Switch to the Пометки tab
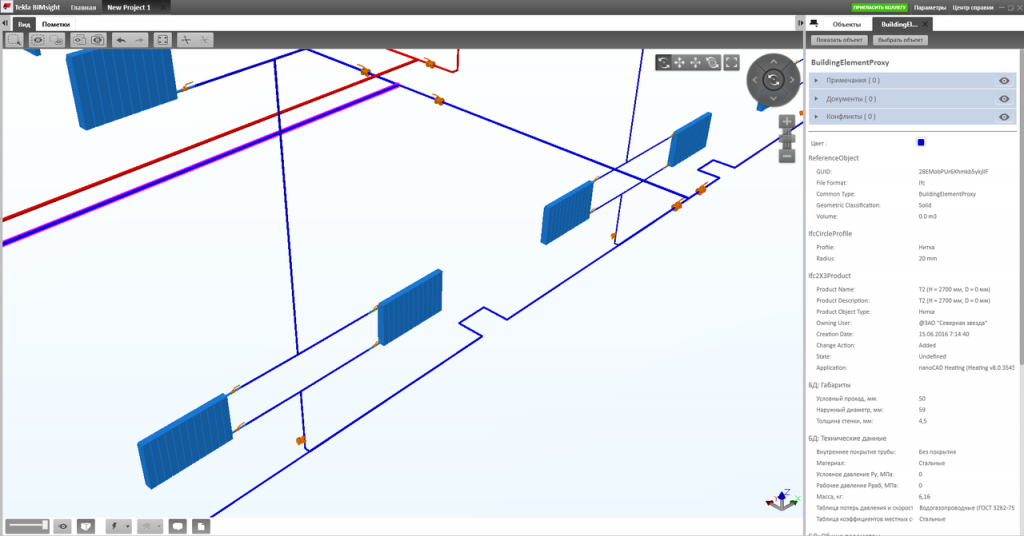 [56, 24]
